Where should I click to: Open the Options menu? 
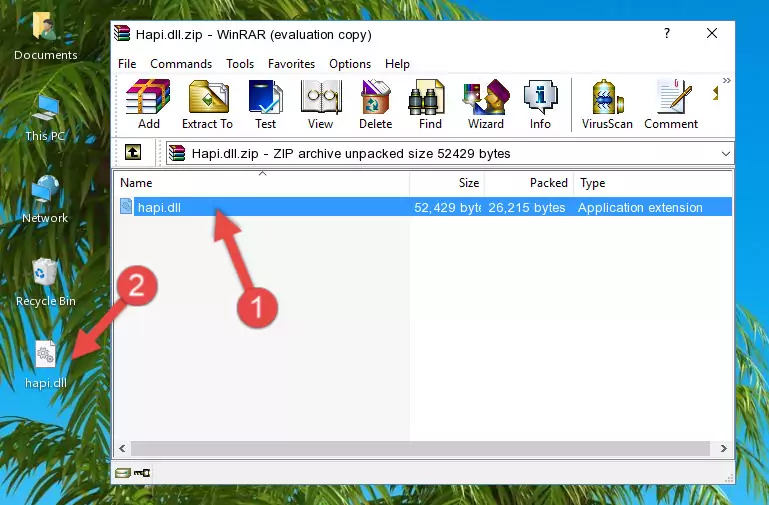[350, 64]
